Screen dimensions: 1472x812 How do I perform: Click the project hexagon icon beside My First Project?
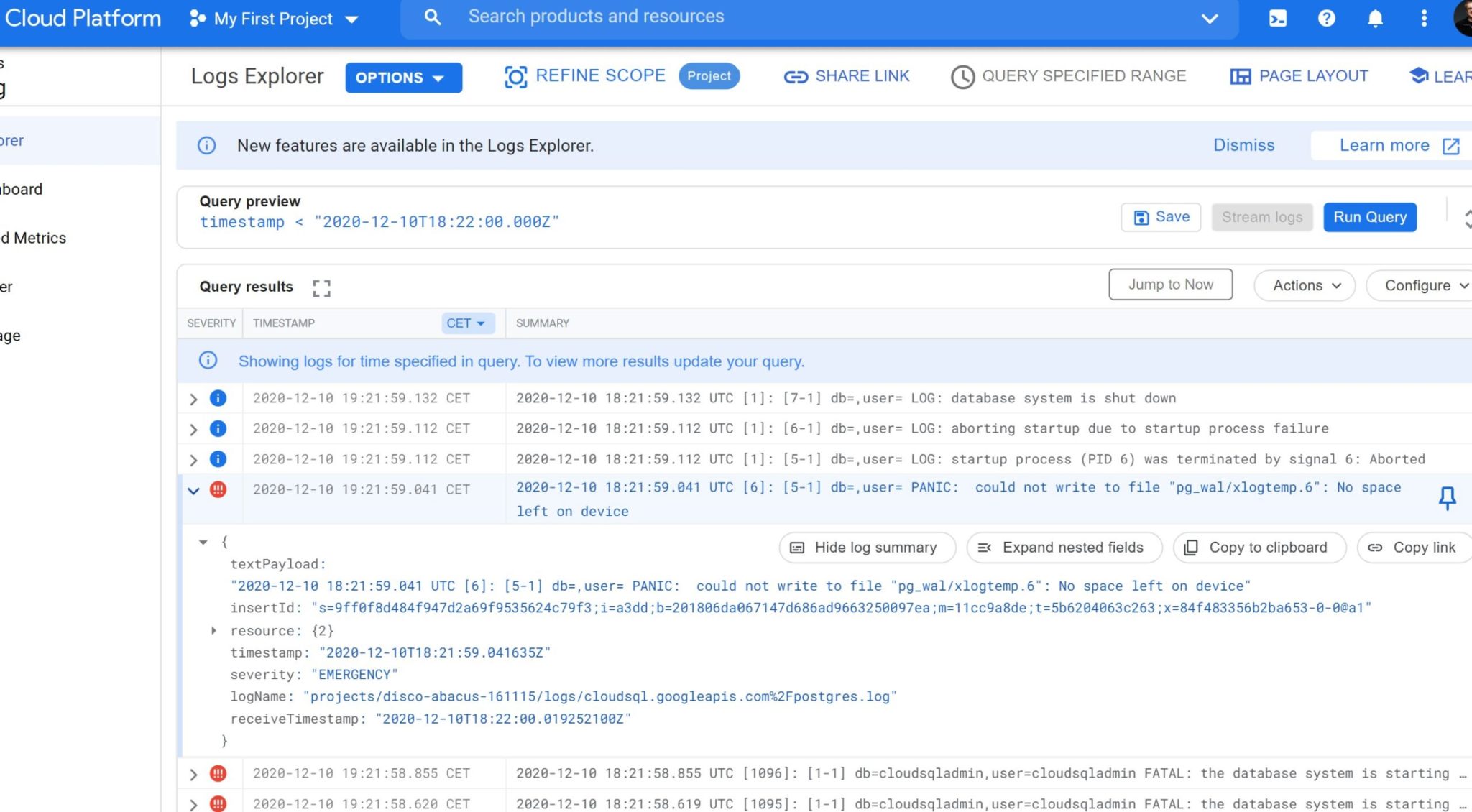[x=197, y=19]
